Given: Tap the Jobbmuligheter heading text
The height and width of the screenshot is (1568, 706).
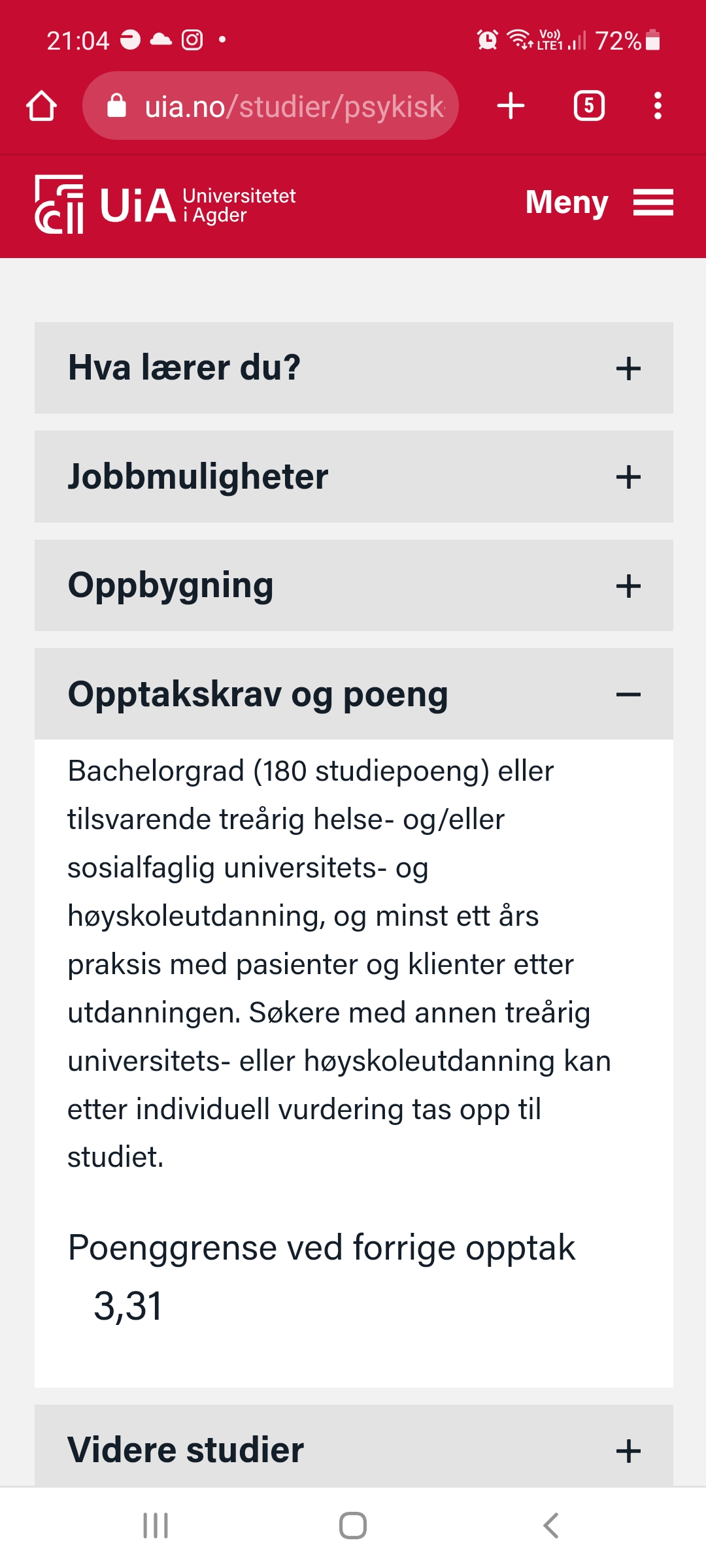Looking at the screenshot, I should point(197,477).
